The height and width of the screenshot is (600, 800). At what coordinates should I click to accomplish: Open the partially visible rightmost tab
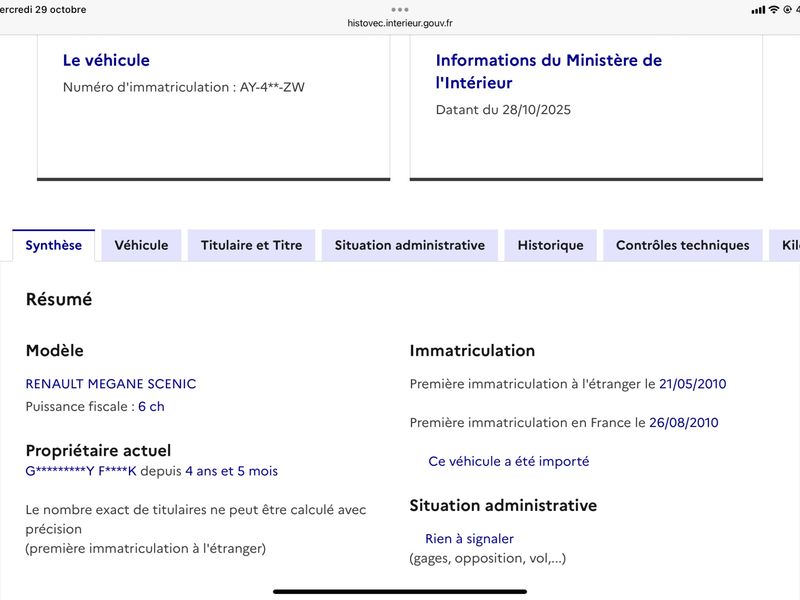point(784,245)
